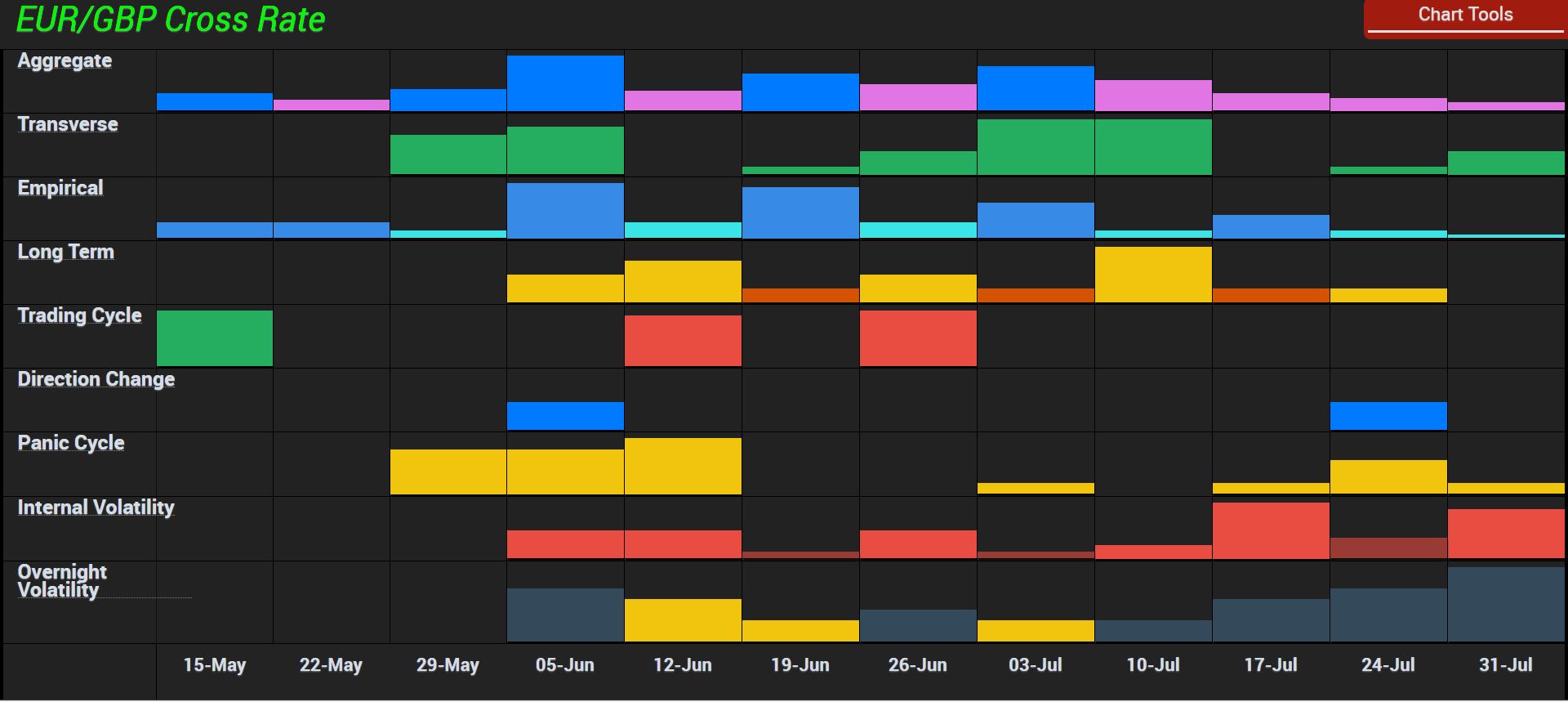This screenshot has width=1568, height=702.
Task: Click the Direction Change row label
Action: [96, 380]
